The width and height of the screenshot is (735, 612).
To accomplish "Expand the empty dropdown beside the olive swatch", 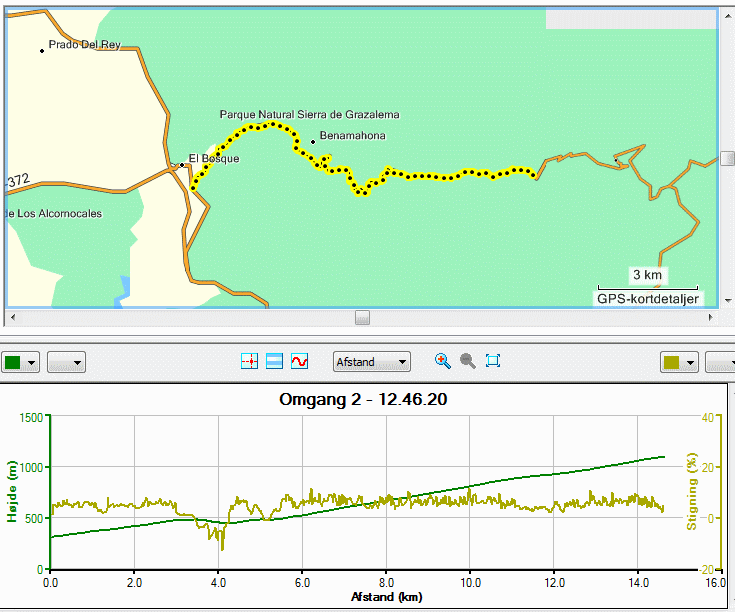I will (x=721, y=362).
